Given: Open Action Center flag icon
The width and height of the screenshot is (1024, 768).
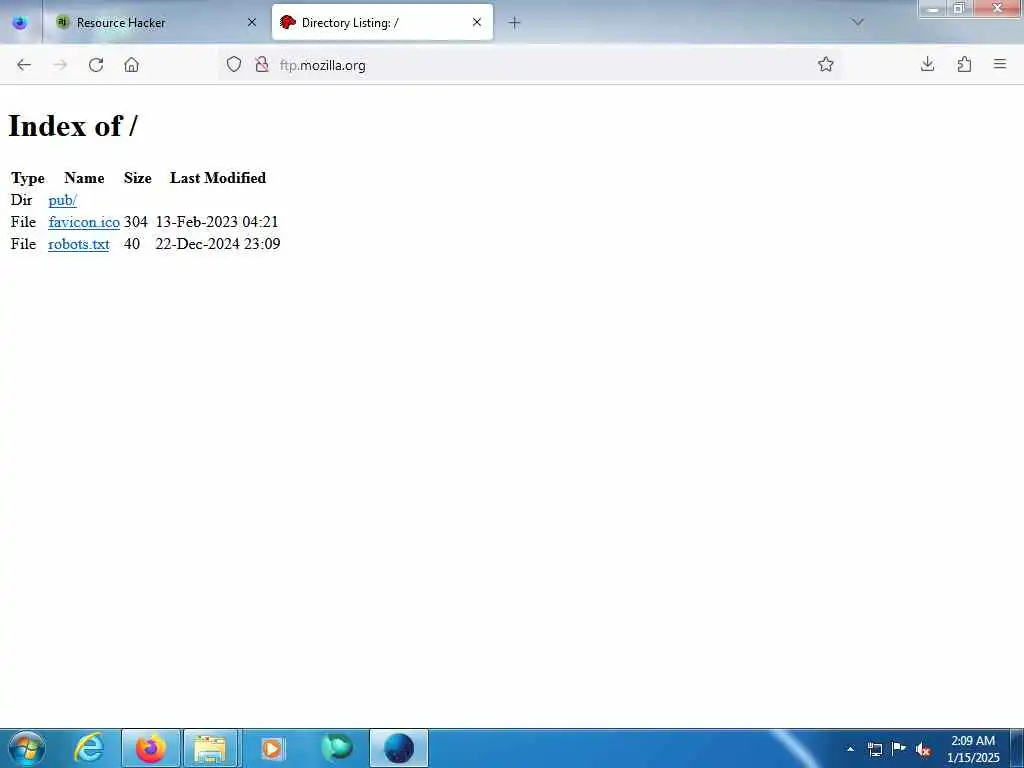Looking at the screenshot, I should (899, 748).
